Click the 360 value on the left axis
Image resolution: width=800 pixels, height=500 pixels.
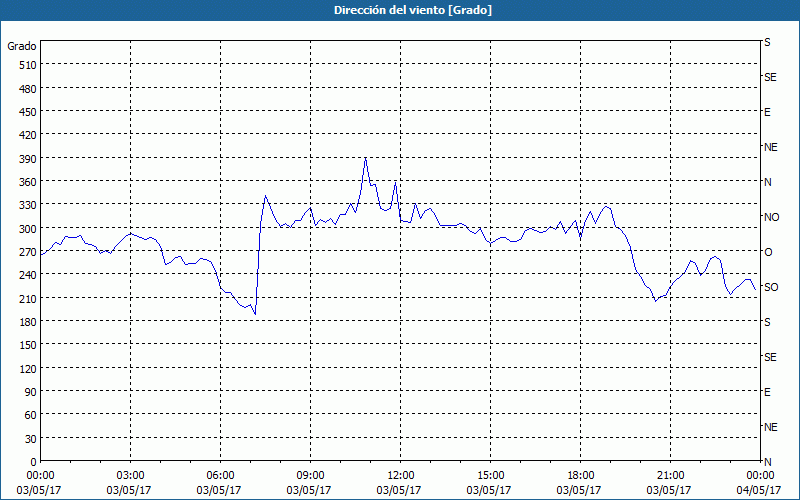coord(28,182)
